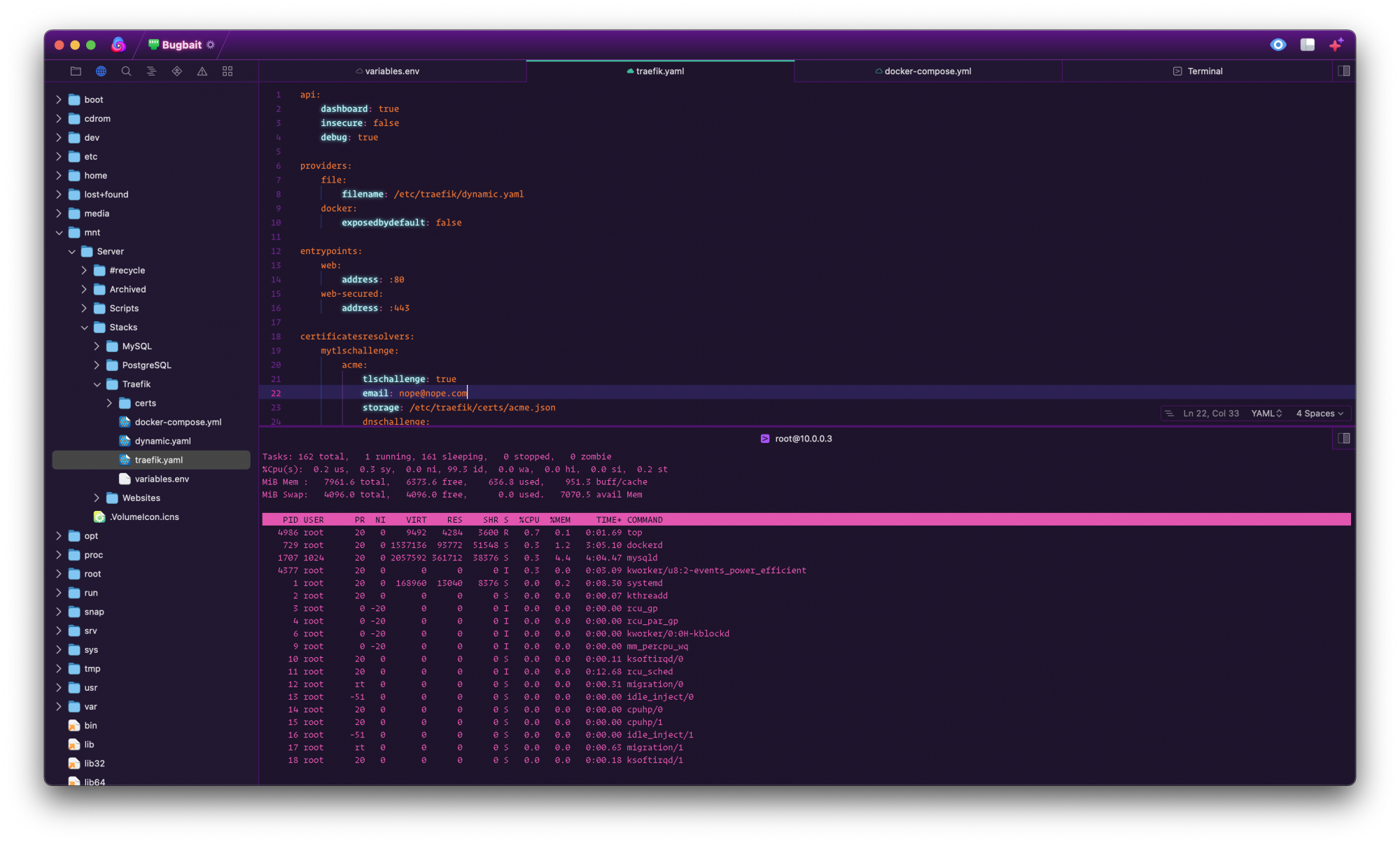The width and height of the screenshot is (1400, 844).
Task: Select docker-compose.yml in file tree
Action: pyautogui.click(x=151, y=422)
